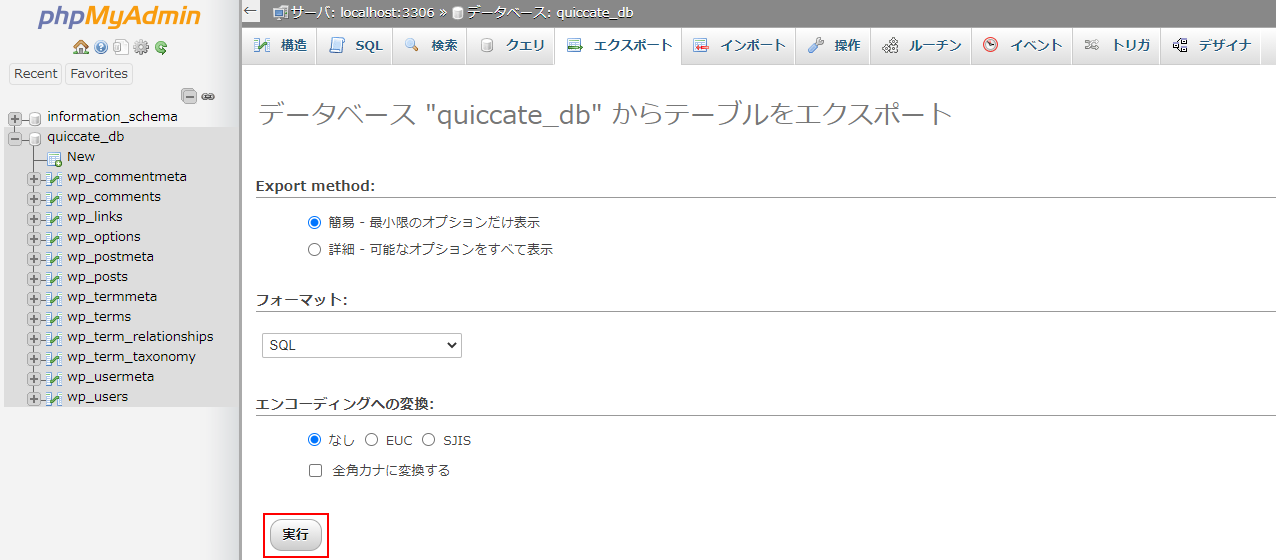Open the wp_options table name link
Viewport: 1276px width, 560px height.
point(104,237)
